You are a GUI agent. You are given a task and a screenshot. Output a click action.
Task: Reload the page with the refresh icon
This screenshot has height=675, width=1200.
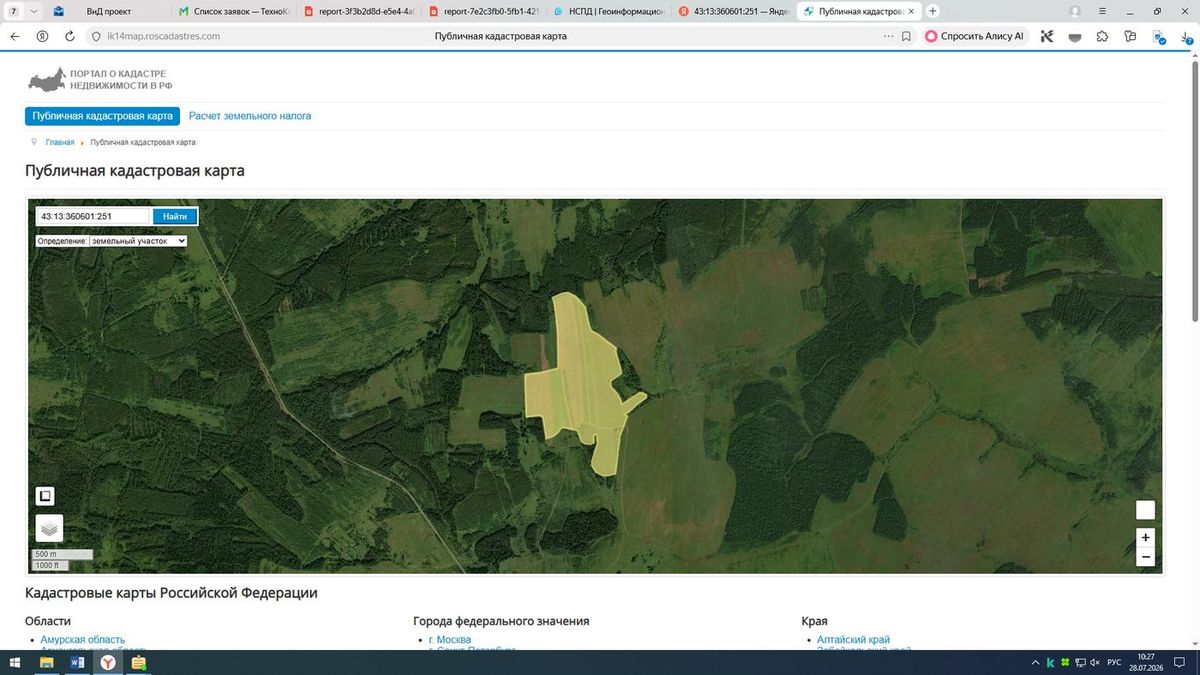(70, 36)
